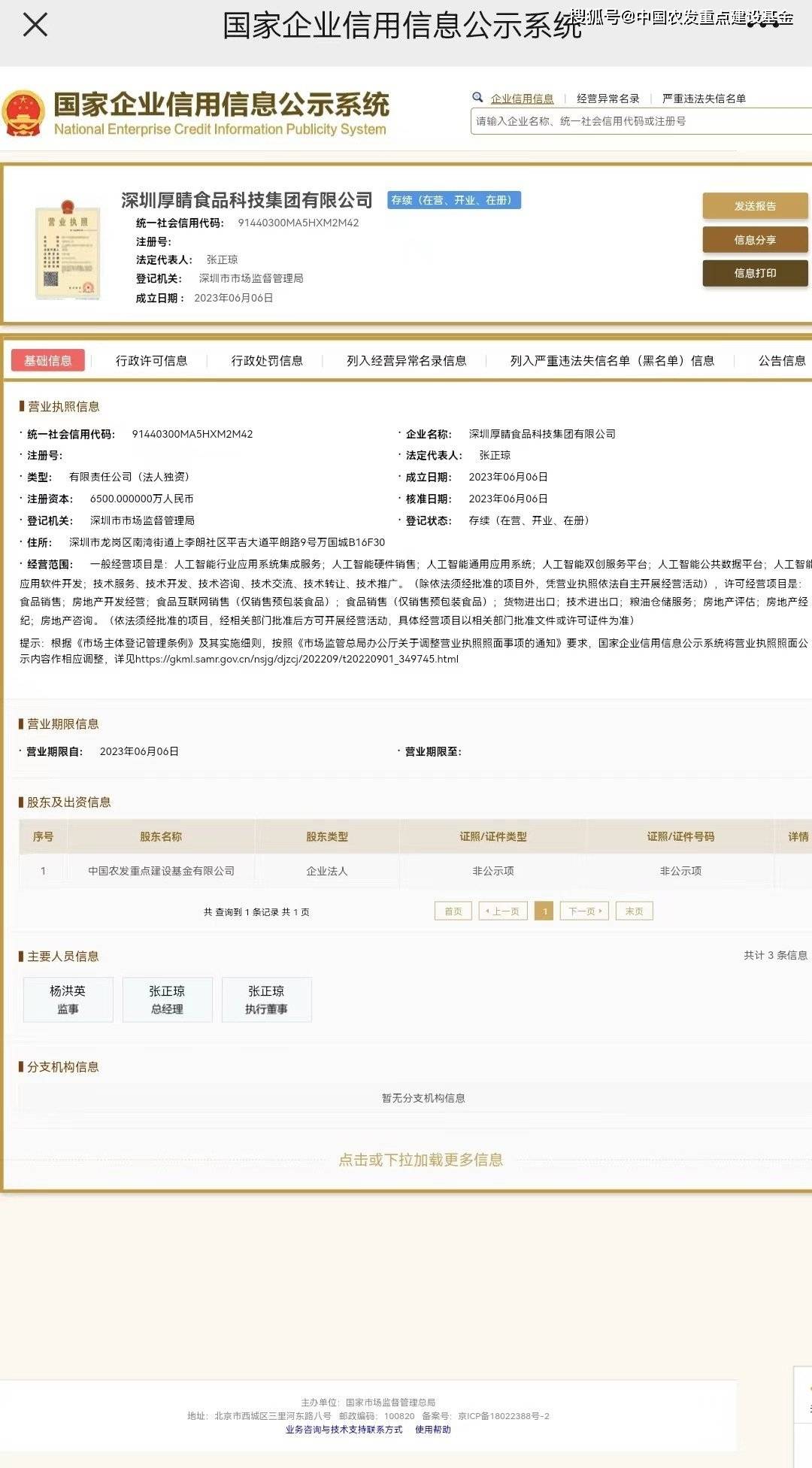This screenshot has width=812, height=1468.
Task: Click the 末页 pagination button
Action: coord(635,911)
